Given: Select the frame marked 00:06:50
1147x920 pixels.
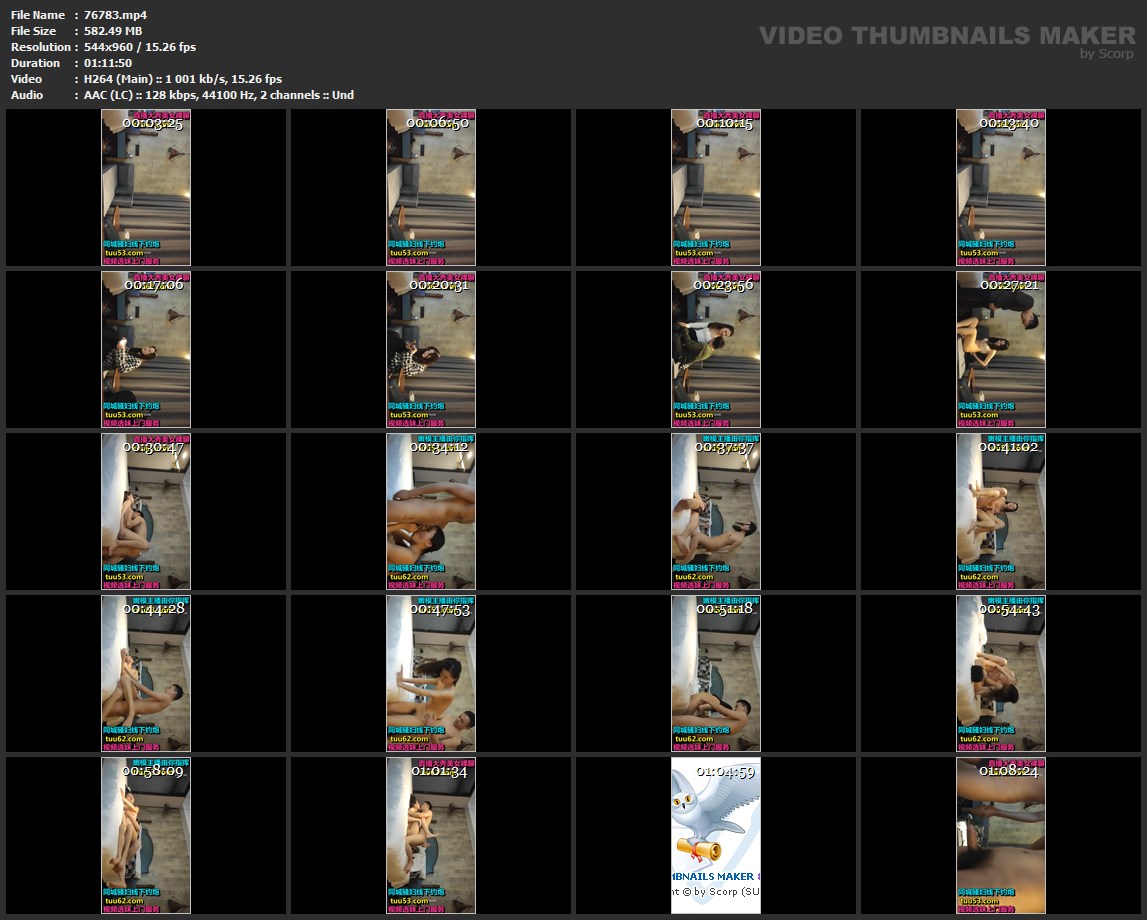Looking at the screenshot, I should point(431,187).
